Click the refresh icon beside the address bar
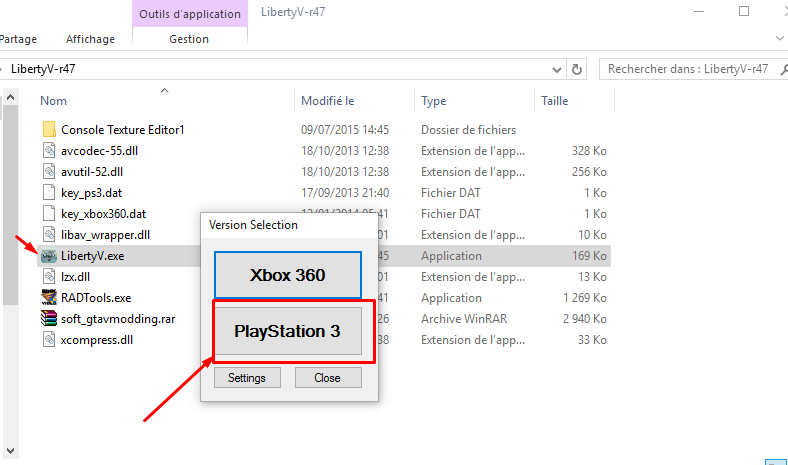The width and height of the screenshot is (788, 465). pyautogui.click(x=577, y=69)
